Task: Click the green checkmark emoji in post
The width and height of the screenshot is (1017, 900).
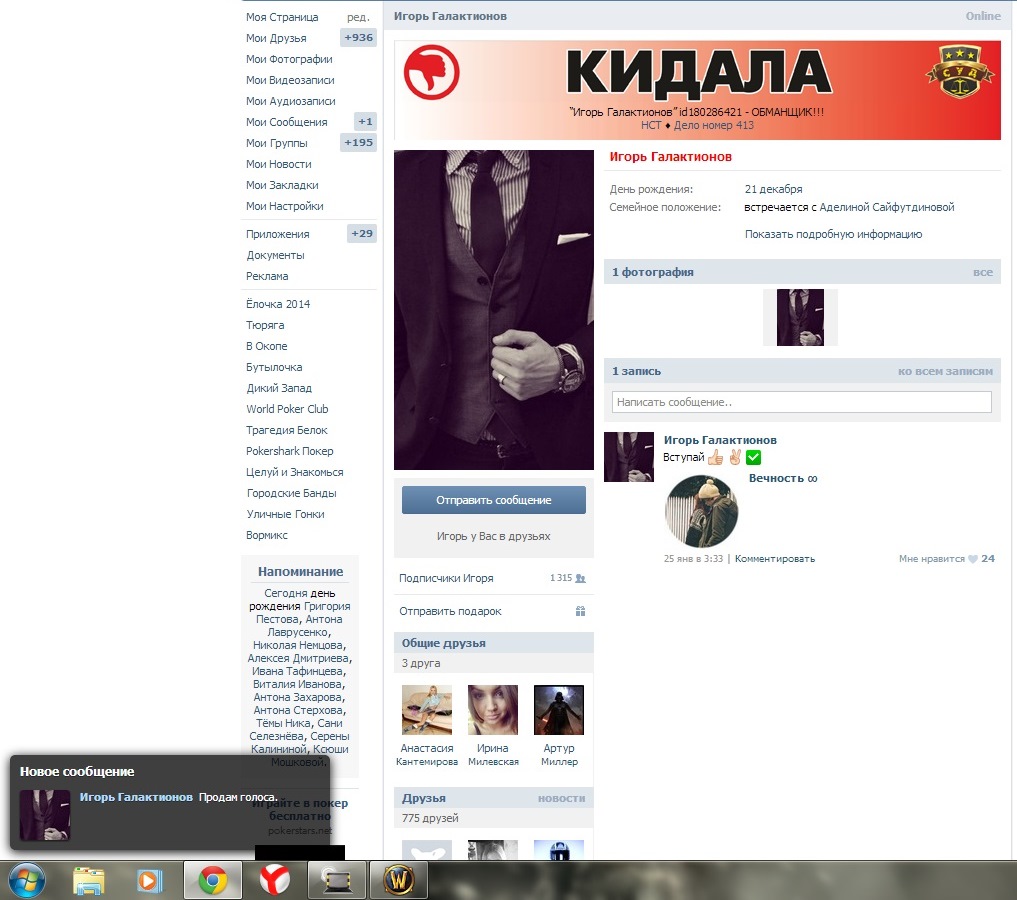Action: pyautogui.click(x=753, y=458)
